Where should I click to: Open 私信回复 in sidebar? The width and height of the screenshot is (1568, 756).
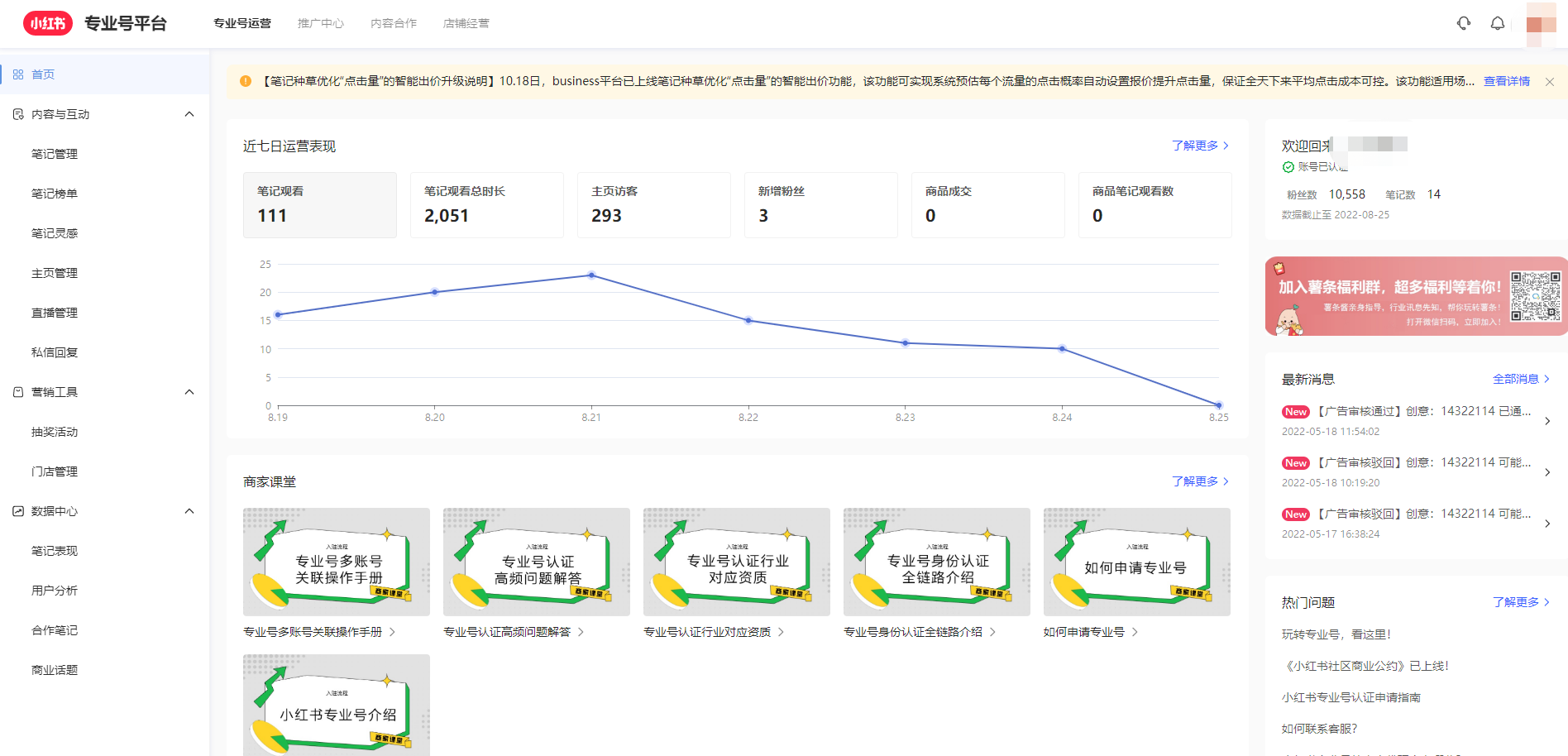coord(55,352)
